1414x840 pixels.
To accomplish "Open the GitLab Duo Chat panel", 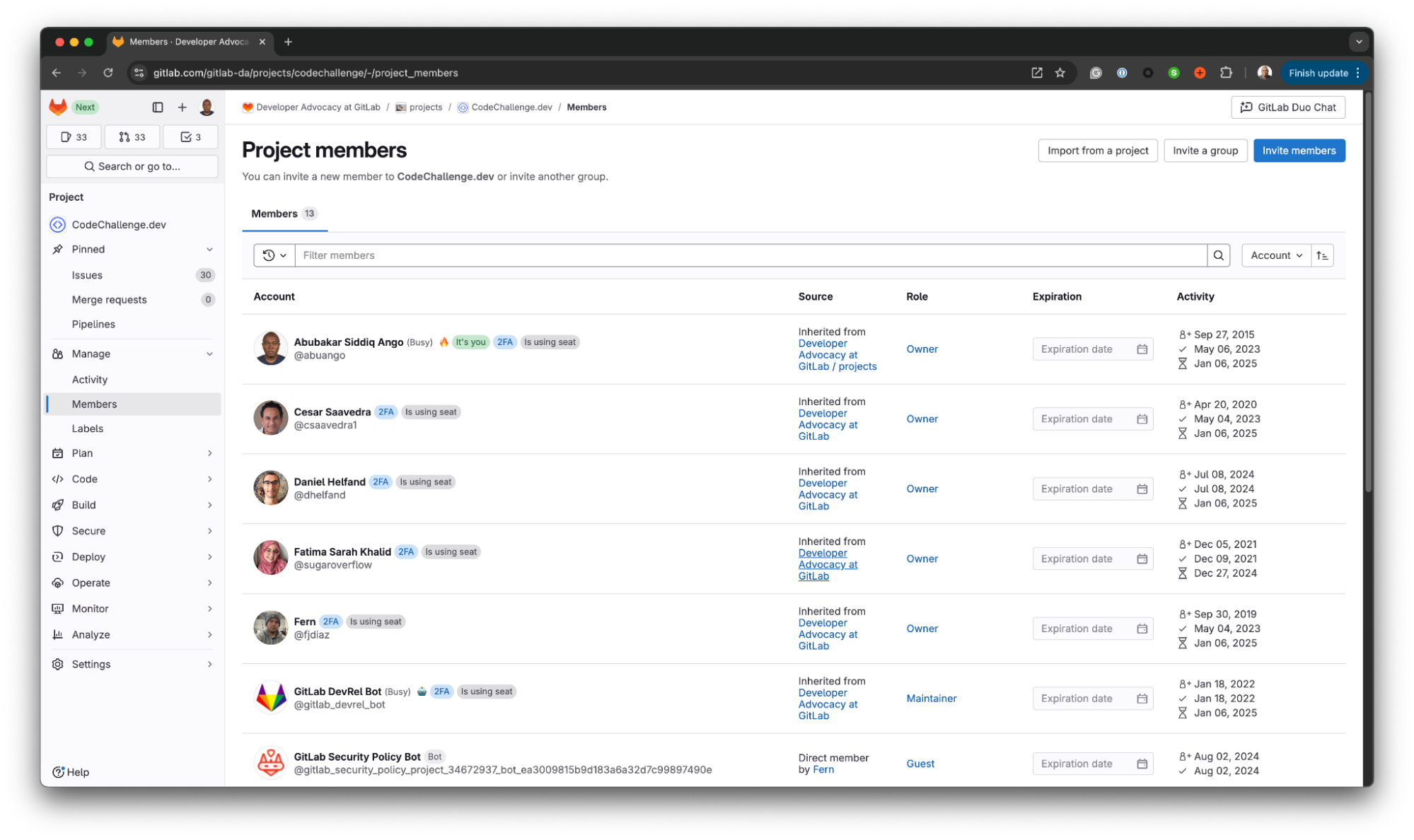I will [x=1287, y=107].
